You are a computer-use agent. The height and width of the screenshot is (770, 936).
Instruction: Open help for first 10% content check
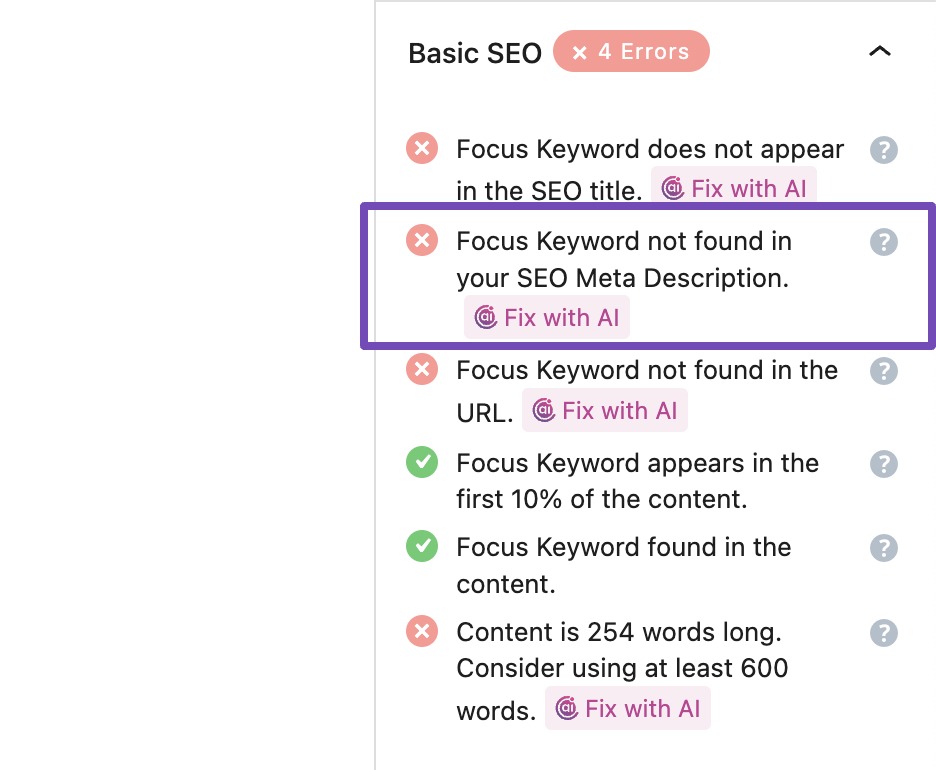(x=883, y=464)
